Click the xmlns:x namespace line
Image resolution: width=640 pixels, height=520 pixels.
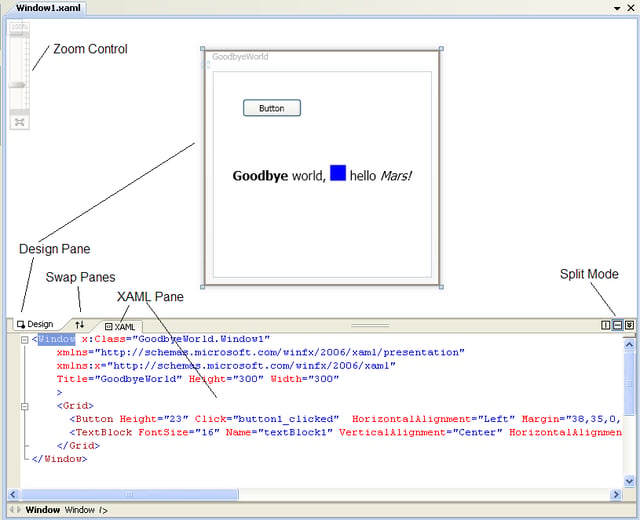click(226, 366)
